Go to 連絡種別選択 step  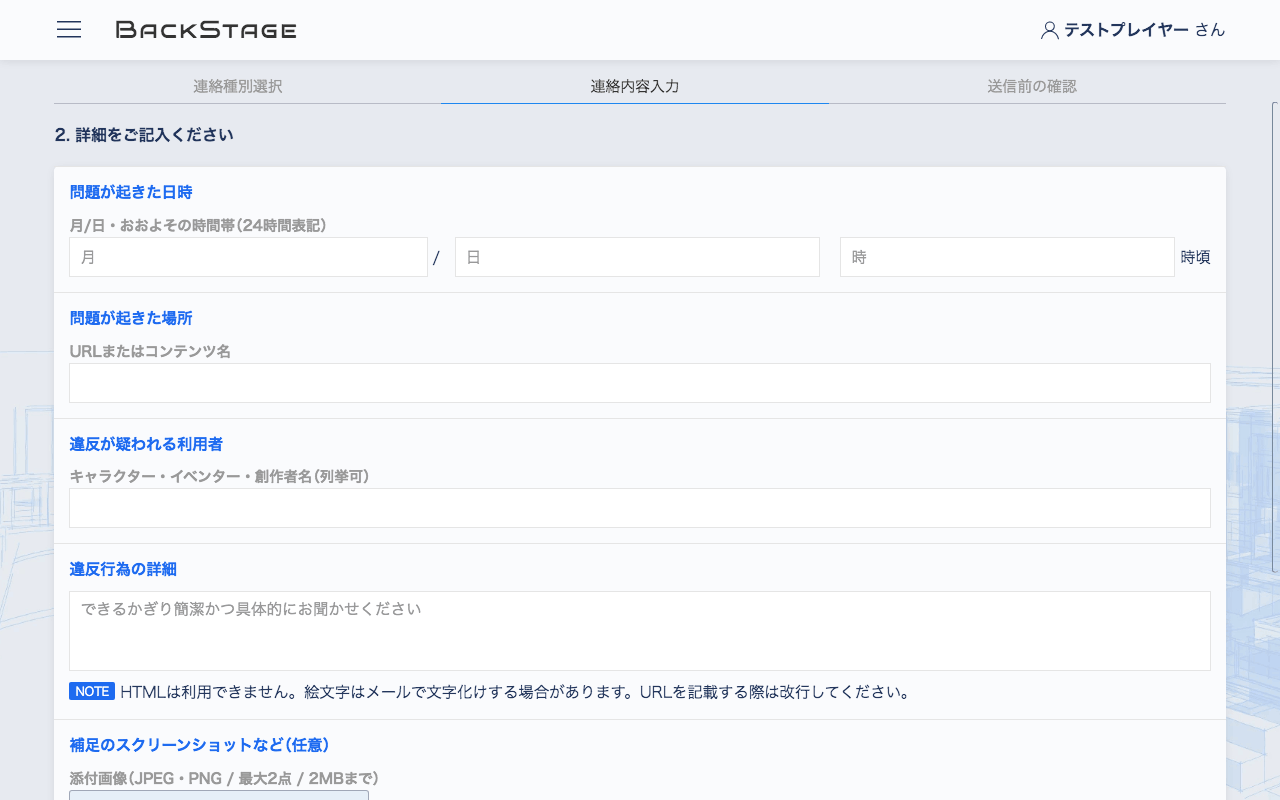(x=238, y=86)
